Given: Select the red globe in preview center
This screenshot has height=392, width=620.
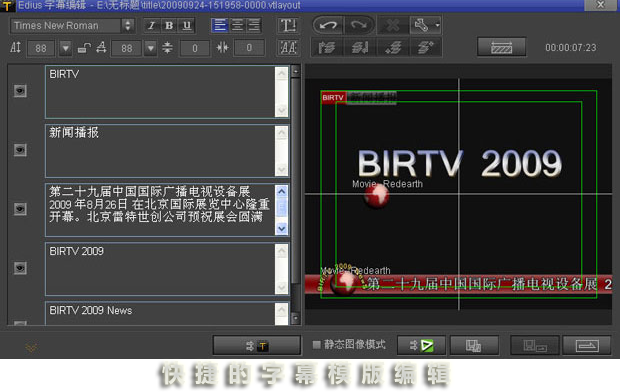Looking at the screenshot, I should (376, 196).
